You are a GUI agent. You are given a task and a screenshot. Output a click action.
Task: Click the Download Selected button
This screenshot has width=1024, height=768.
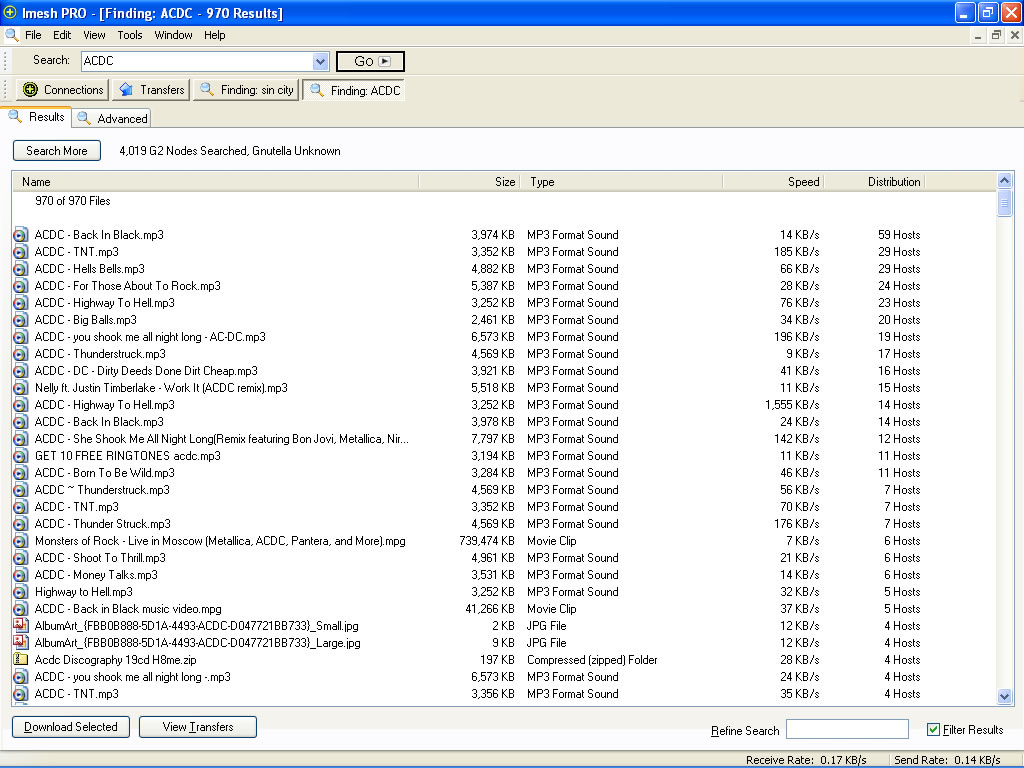[71, 727]
